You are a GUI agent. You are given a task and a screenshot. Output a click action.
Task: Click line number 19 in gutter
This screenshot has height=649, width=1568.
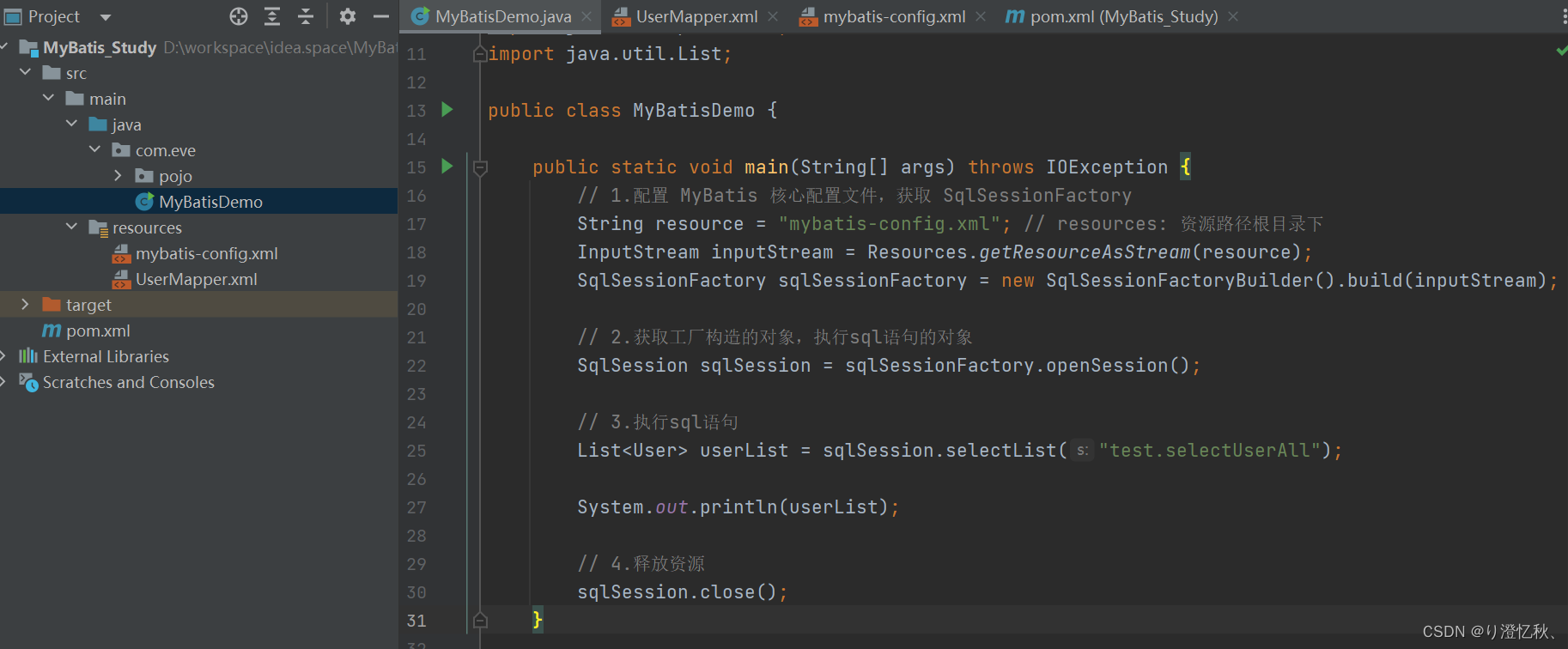(416, 281)
